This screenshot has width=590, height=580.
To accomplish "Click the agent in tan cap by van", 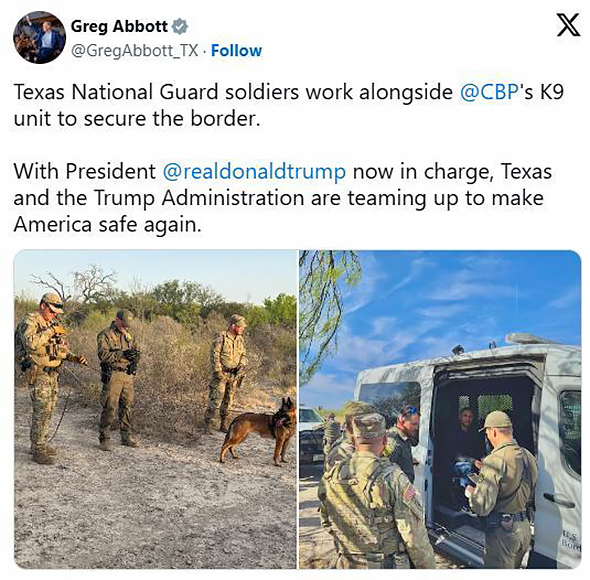I will click(x=502, y=489).
